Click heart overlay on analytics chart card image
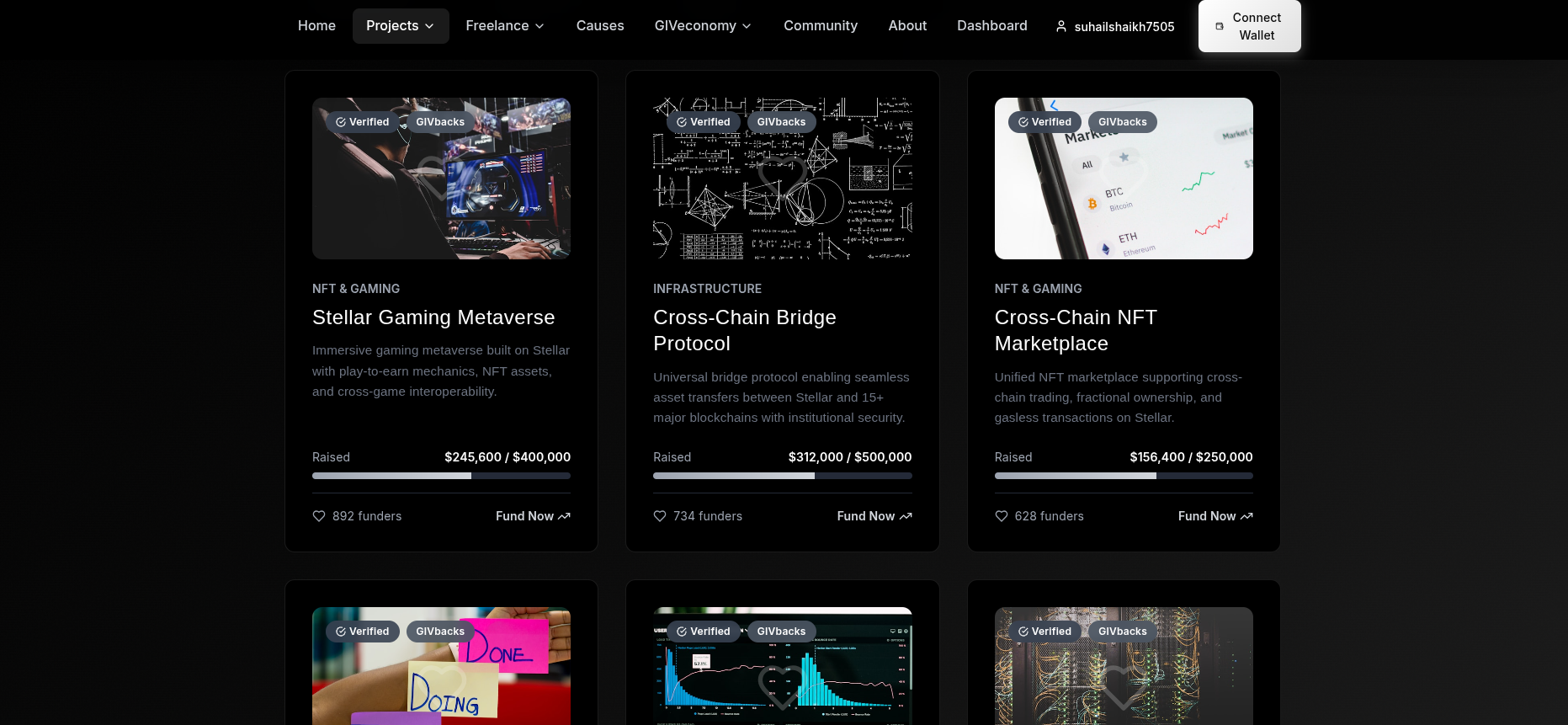1568x725 pixels. tap(783, 688)
